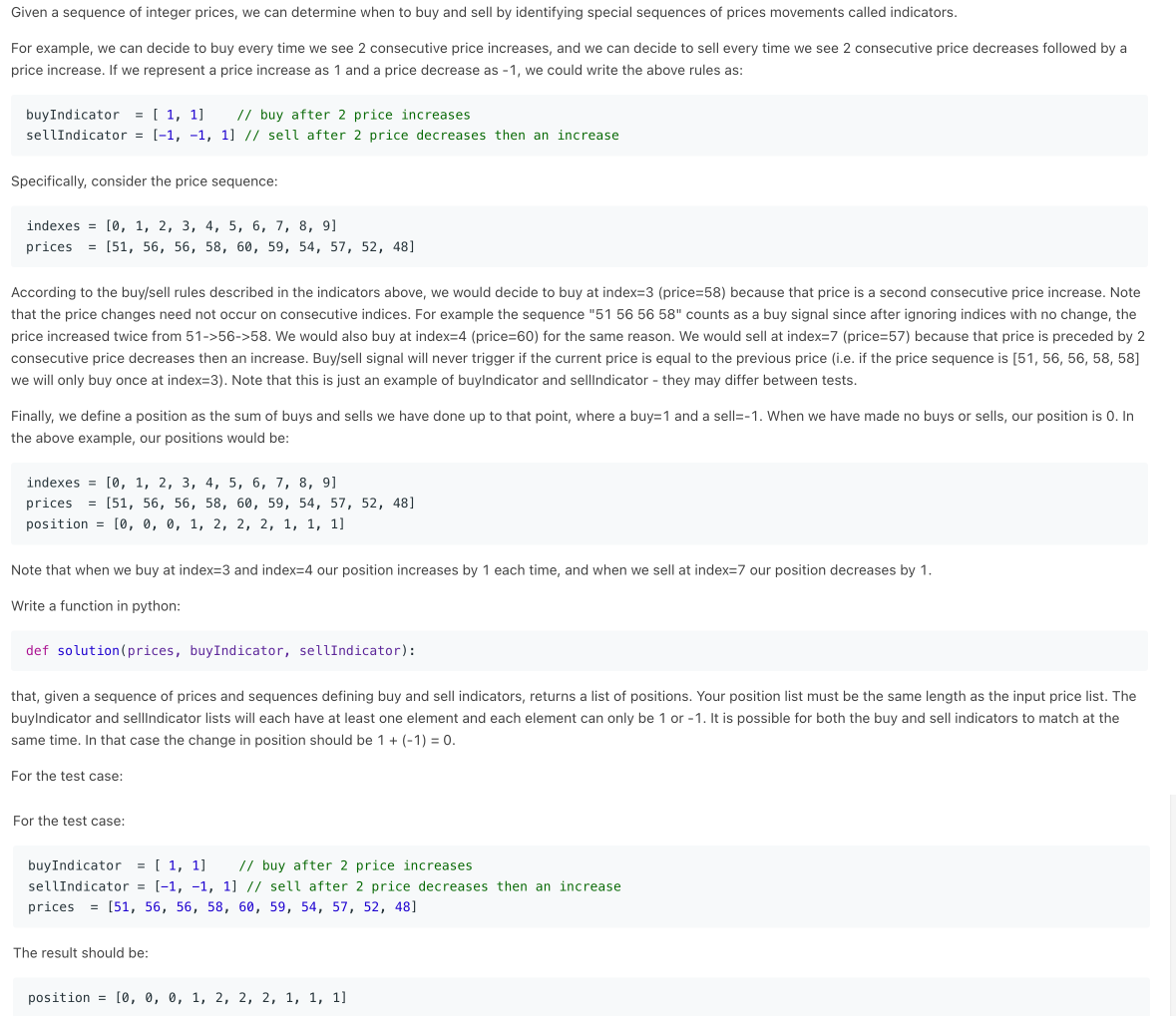Screen dimensions: 1176x1016
Task: Click "sellIndicator" parameter in the def solution line
Action: point(349,651)
